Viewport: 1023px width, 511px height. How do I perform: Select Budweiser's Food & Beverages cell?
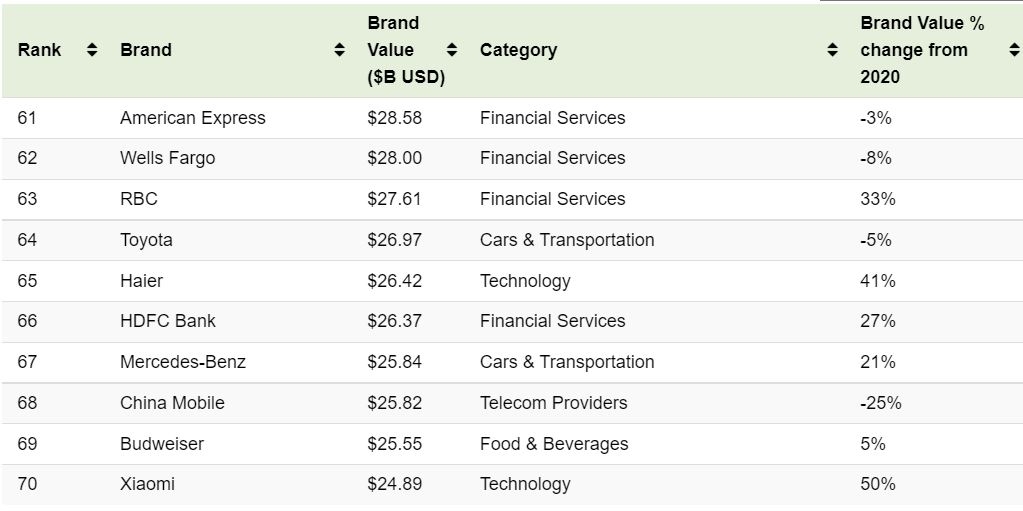tap(554, 444)
